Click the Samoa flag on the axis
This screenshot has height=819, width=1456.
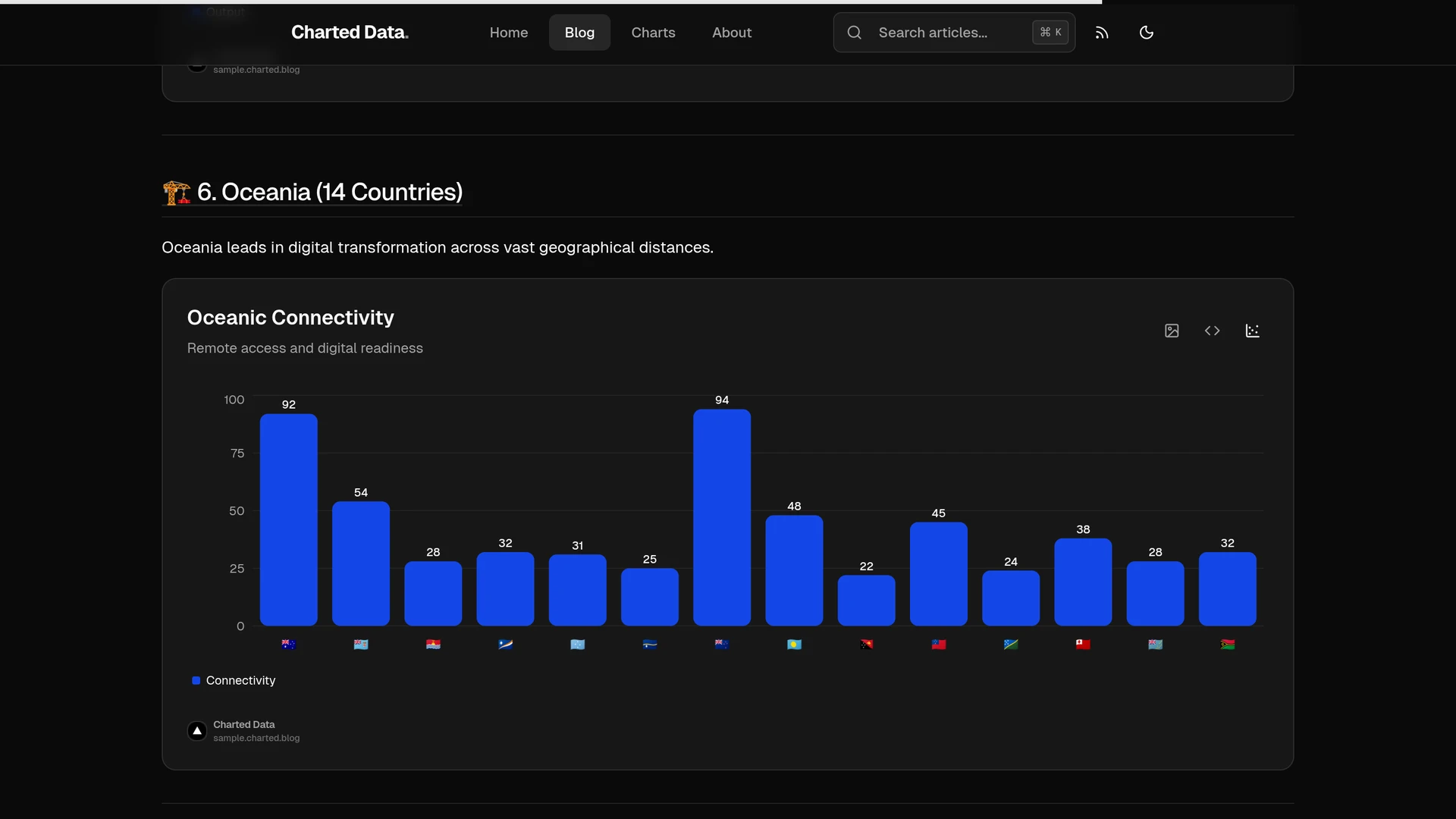tap(939, 645)
